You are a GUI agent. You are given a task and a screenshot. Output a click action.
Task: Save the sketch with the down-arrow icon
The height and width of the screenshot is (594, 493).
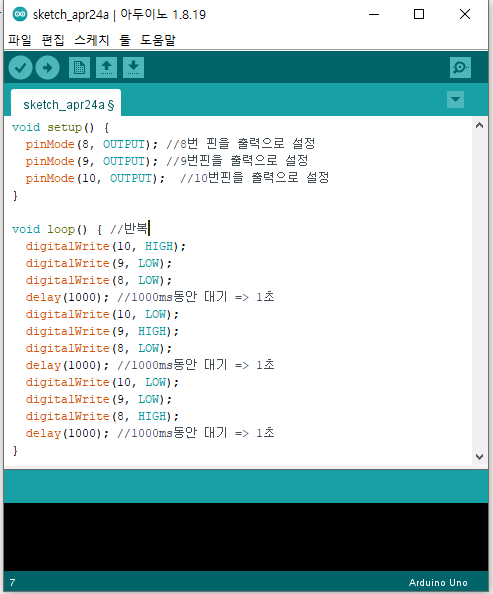pyautogui.click(x=133, y=68)
